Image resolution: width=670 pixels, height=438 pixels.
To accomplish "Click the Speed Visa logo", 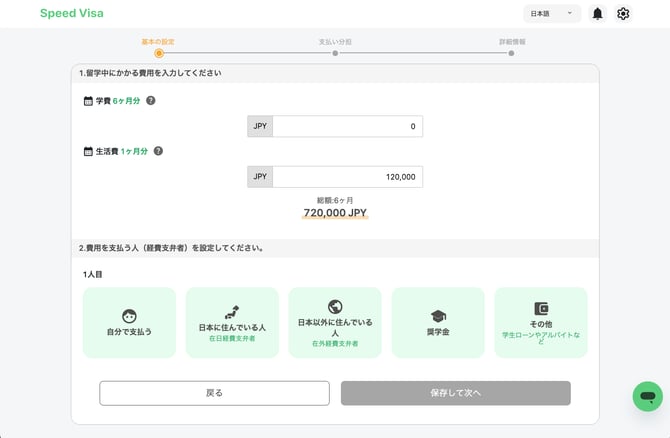I will pos(72,13).
